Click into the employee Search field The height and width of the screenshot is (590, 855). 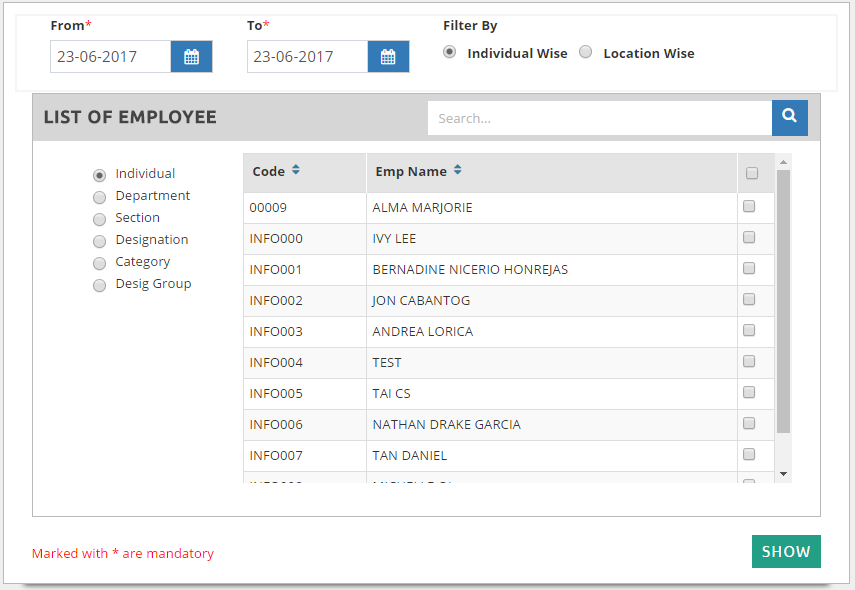click(x=600, y=118)
